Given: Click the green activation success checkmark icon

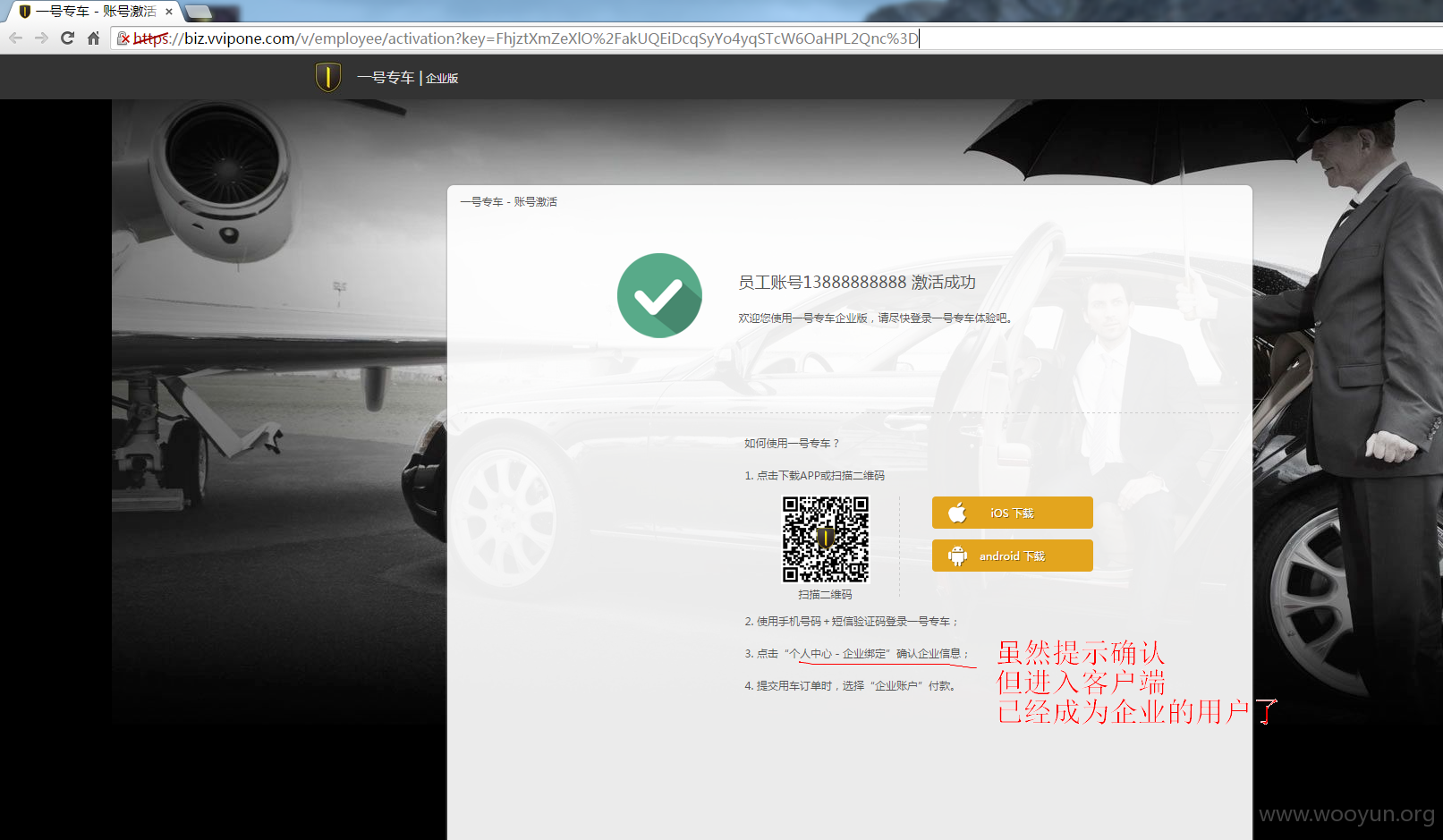Looking at the screenshot, I should pos(659,295).
